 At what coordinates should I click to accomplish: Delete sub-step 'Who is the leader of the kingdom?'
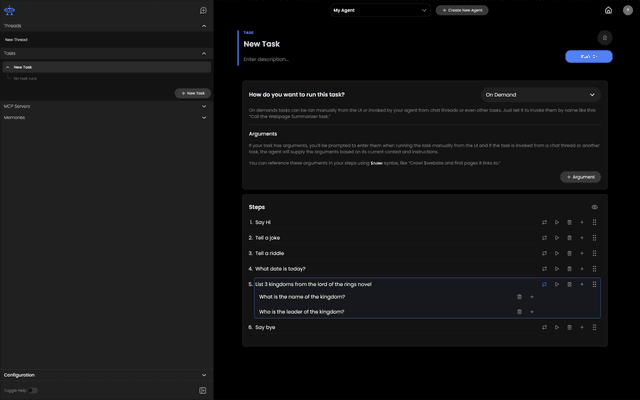coord(519,312)
